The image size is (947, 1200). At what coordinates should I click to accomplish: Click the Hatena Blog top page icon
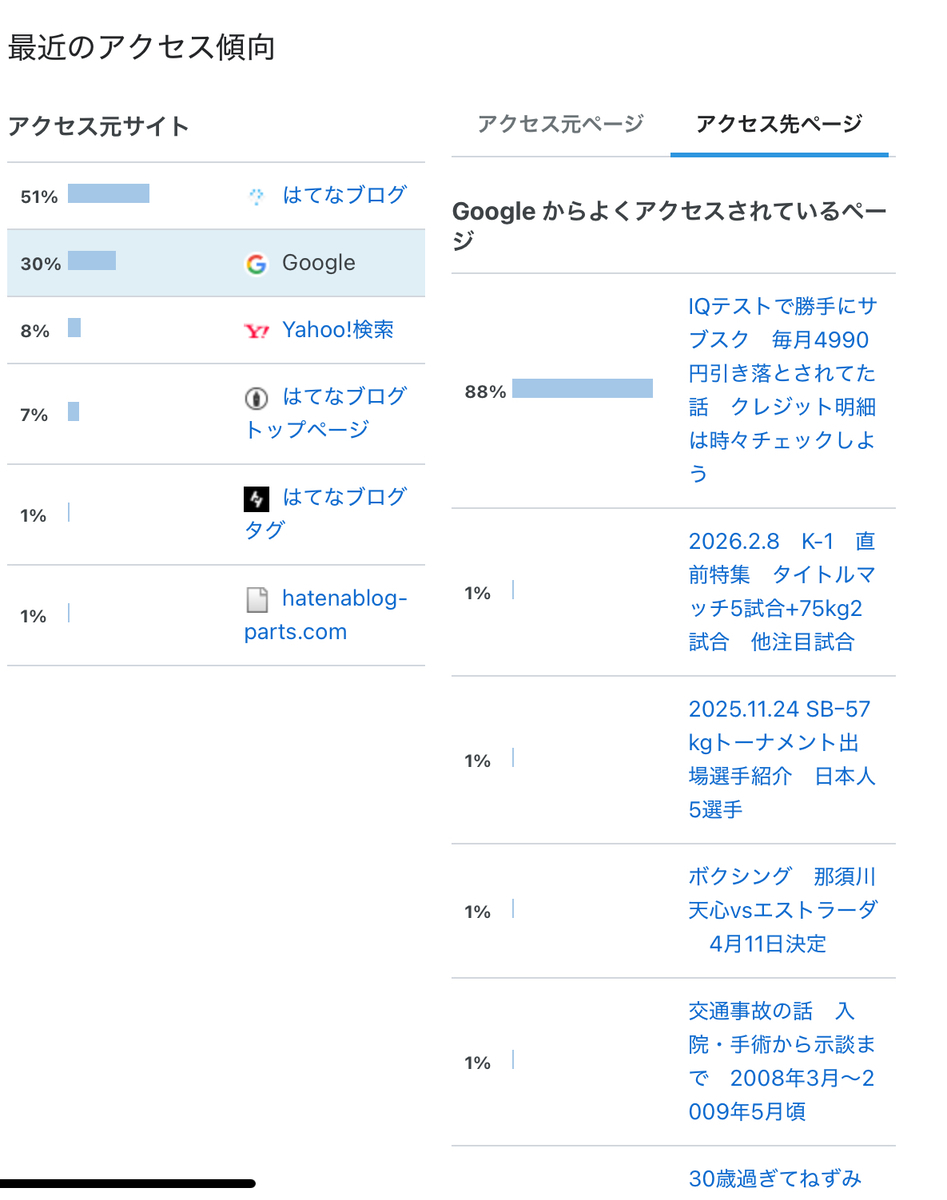256,398
